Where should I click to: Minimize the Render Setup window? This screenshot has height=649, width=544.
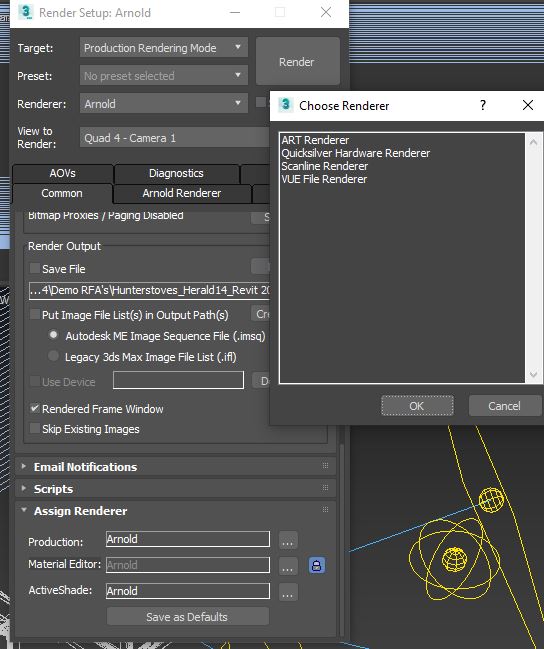235,12
